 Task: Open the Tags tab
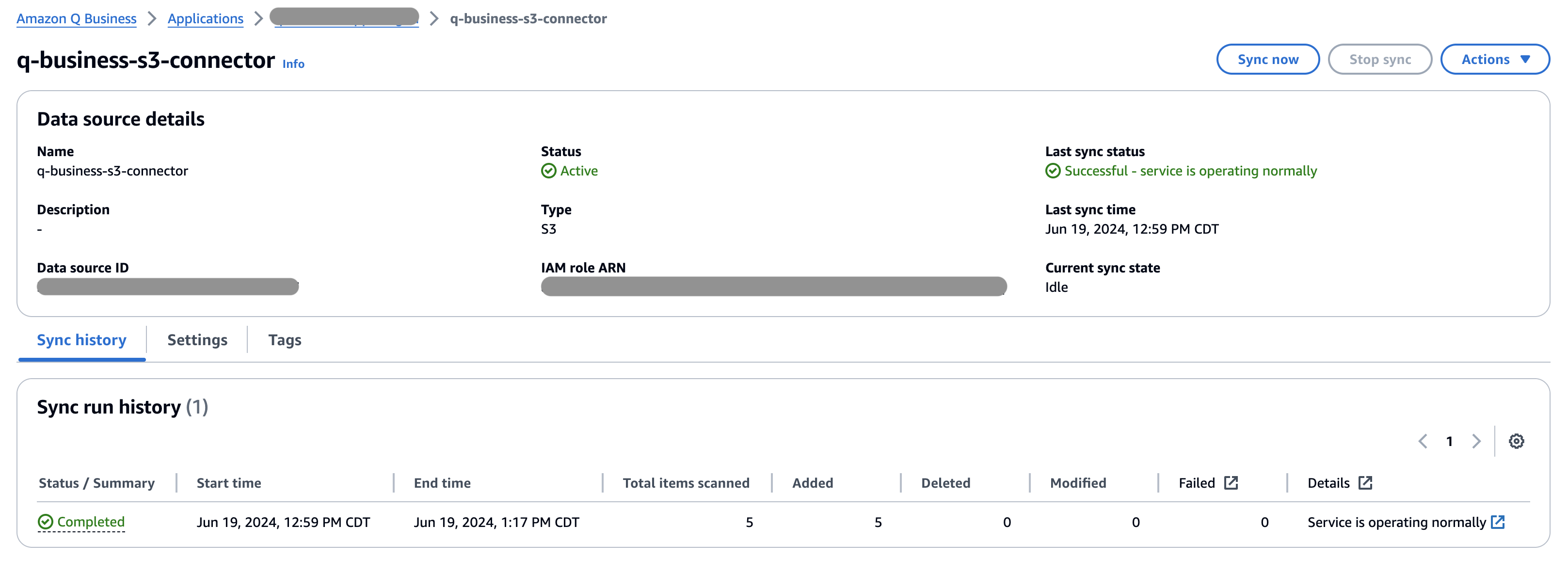pos(284,340)
